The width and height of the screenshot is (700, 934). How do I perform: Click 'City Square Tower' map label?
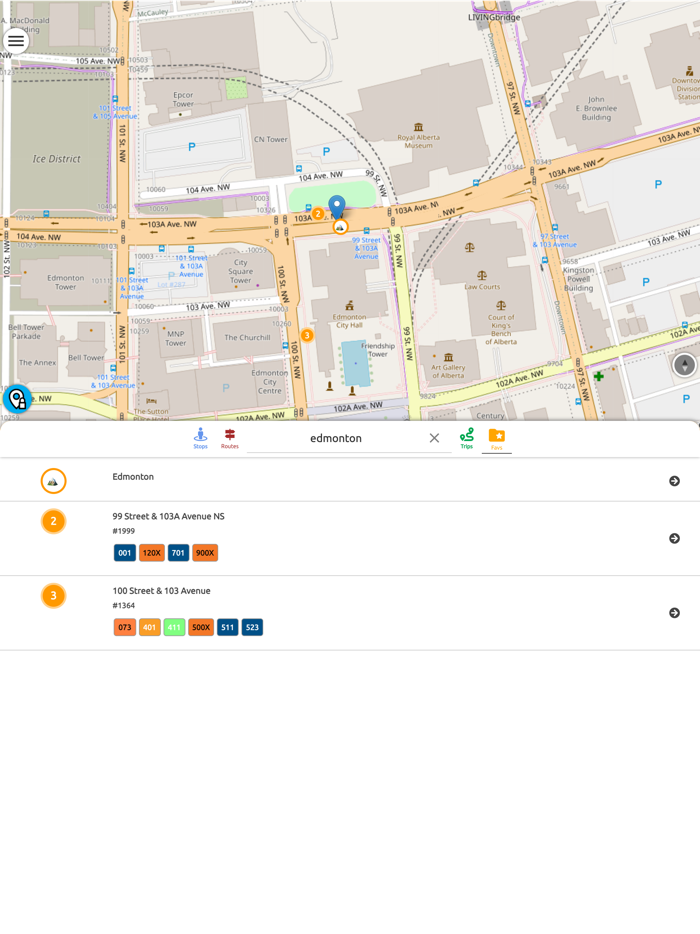click(x=241, y=271)
